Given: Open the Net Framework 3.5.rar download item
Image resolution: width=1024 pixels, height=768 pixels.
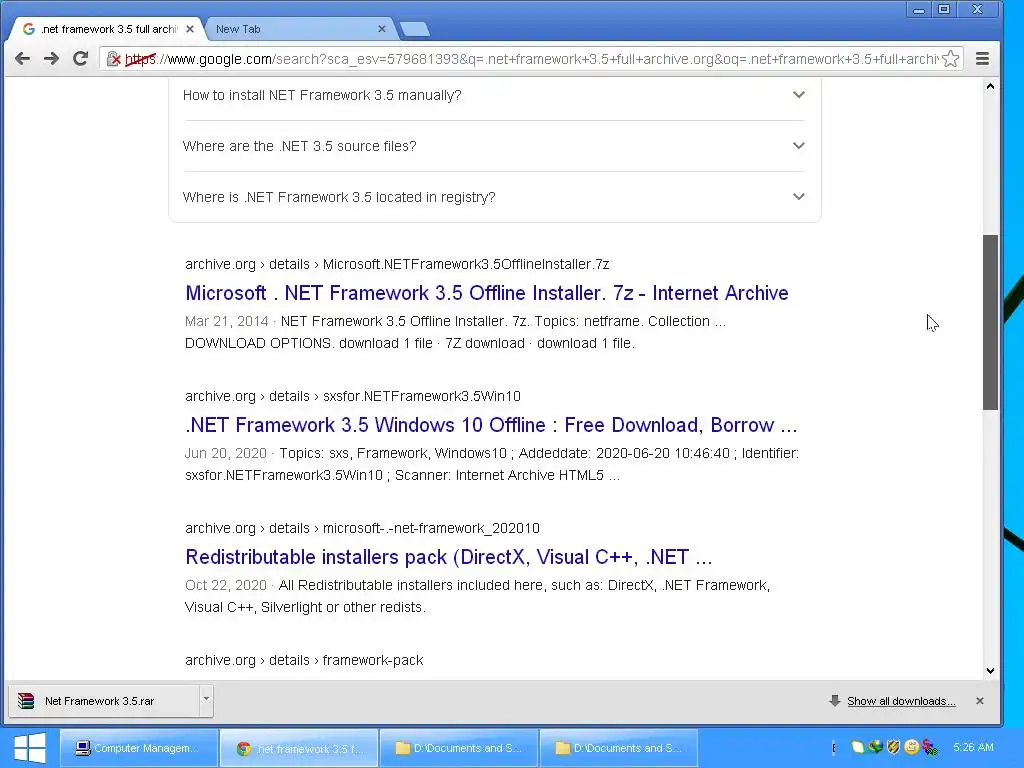Looking at the screenshot, I should [104, 701].
